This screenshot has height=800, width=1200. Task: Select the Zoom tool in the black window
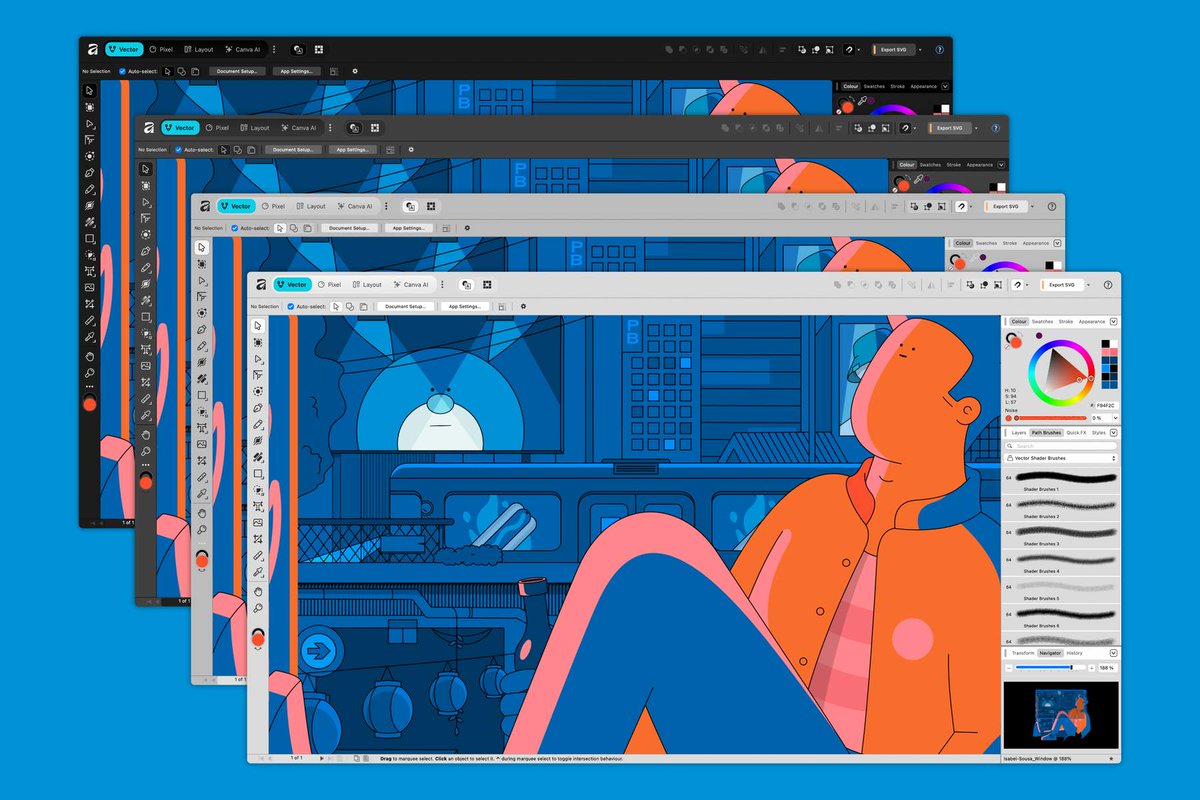pos(89,372)
